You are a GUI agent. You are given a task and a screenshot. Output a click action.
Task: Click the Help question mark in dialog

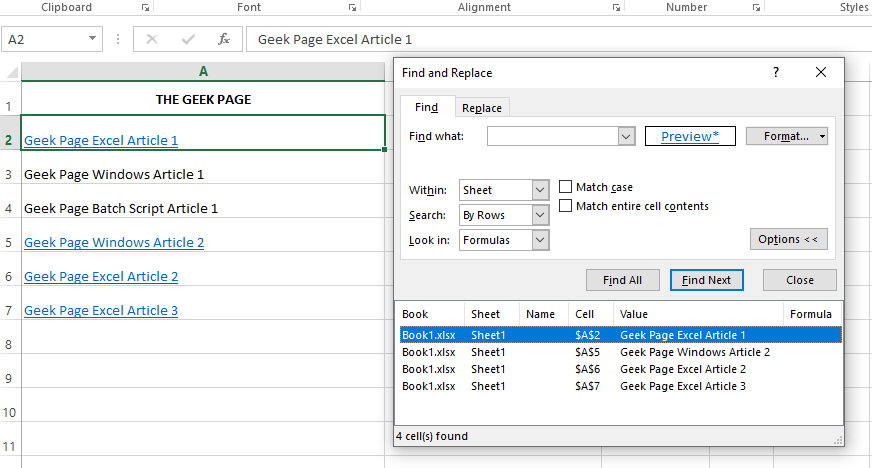click(x=776, y=73)
